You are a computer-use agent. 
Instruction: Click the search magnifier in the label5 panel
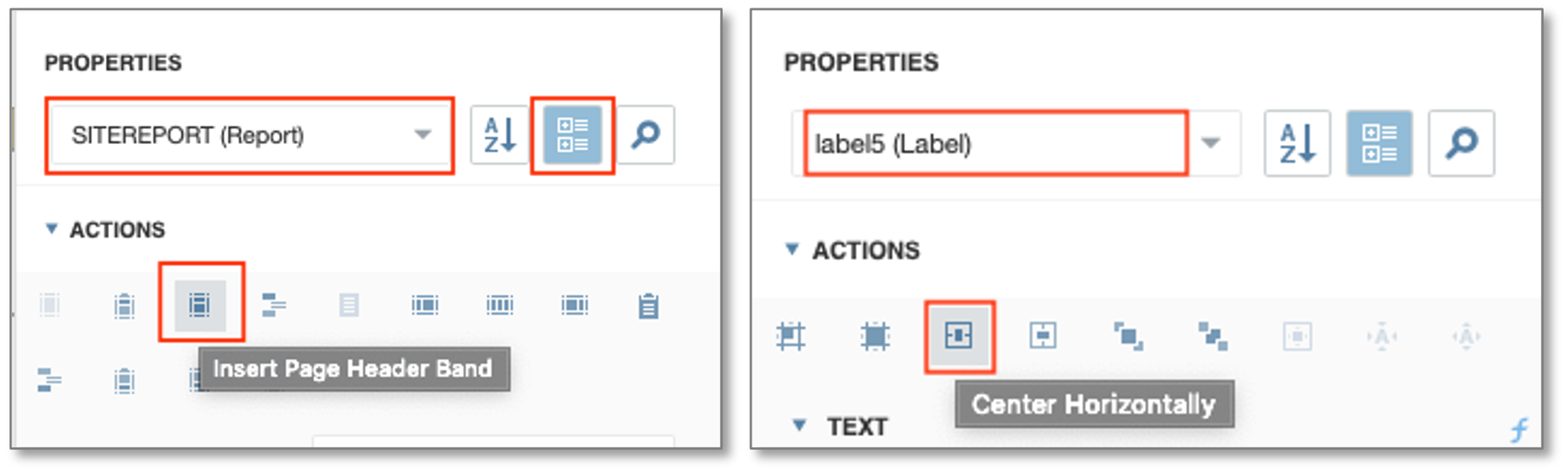point(1461,143)
